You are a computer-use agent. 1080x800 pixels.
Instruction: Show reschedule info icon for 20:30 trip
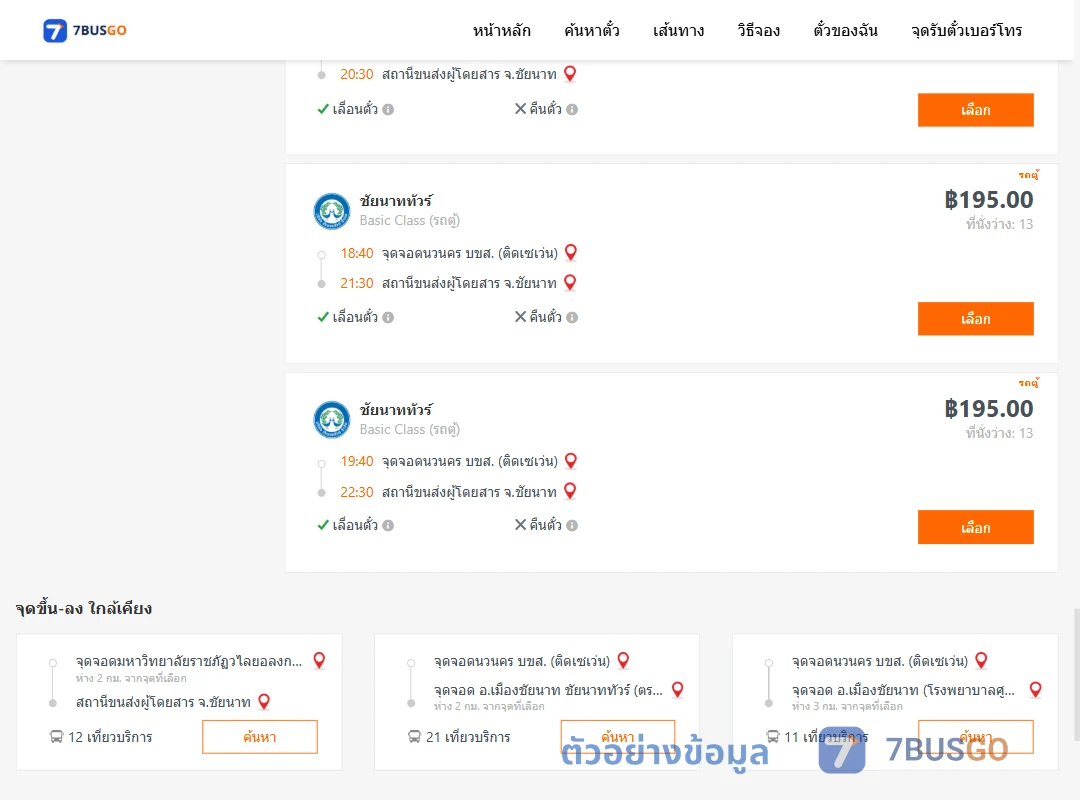coord(388,110)
